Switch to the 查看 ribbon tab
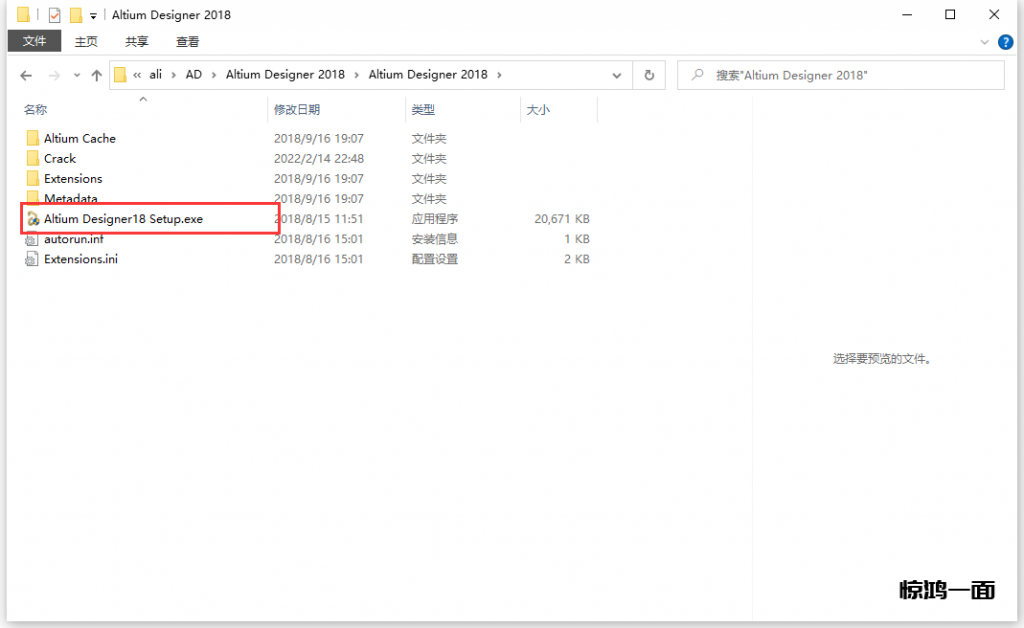This screenshot has height=628, width=1024. tap(187, 41)
